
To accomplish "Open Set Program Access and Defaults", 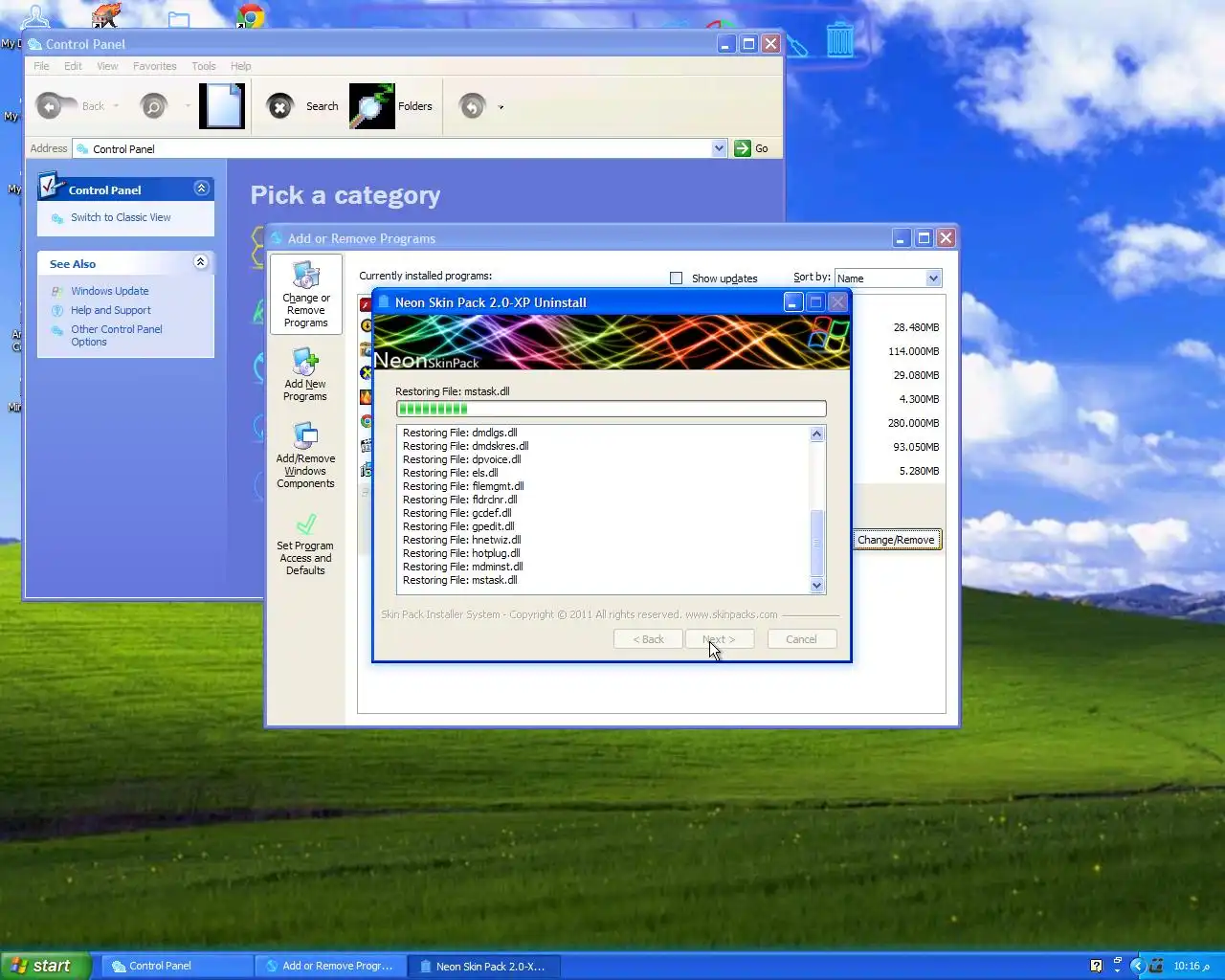I will (x=305, y=544).
